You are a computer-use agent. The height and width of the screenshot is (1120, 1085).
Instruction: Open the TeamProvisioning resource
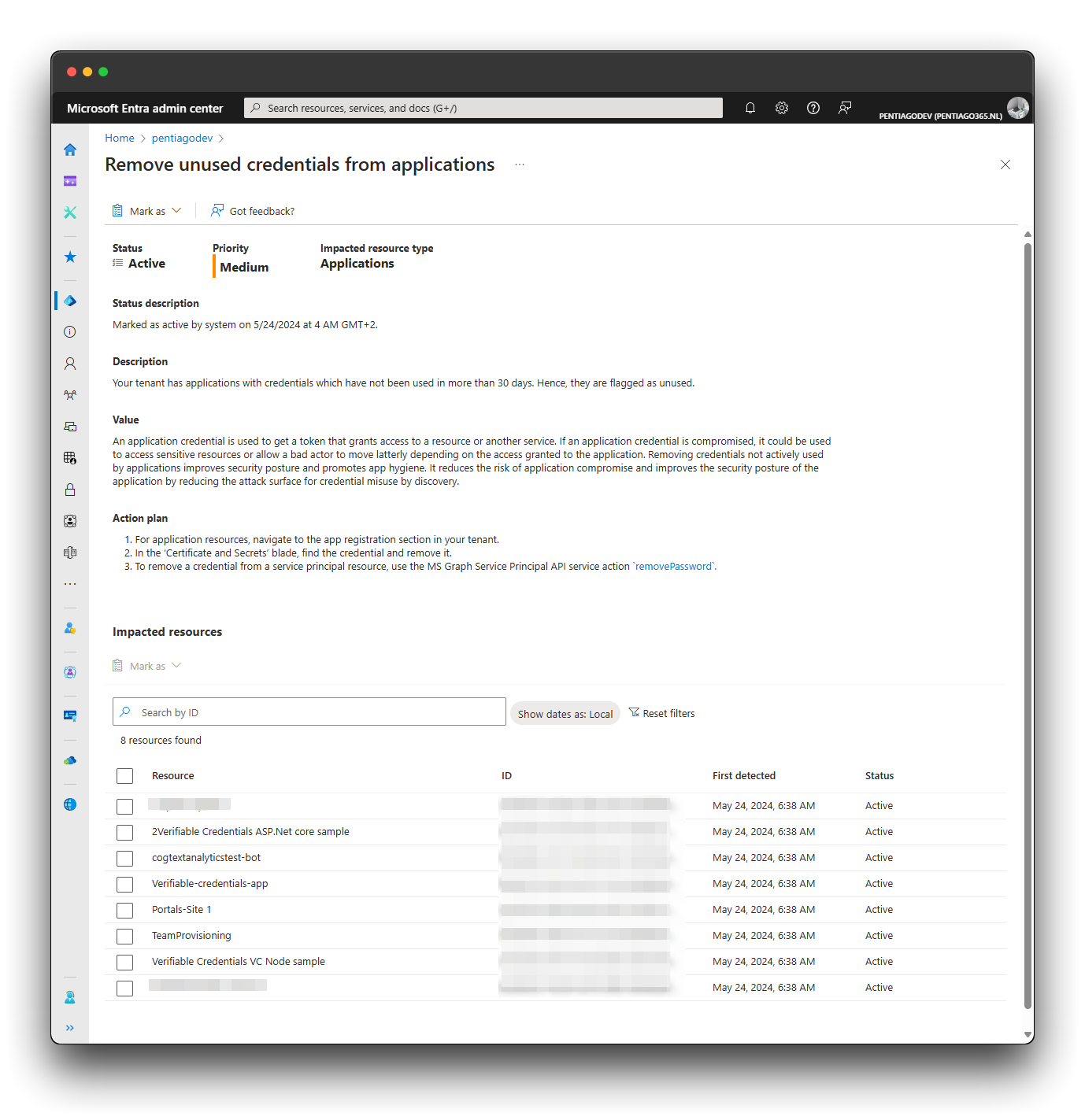[191, 936]
